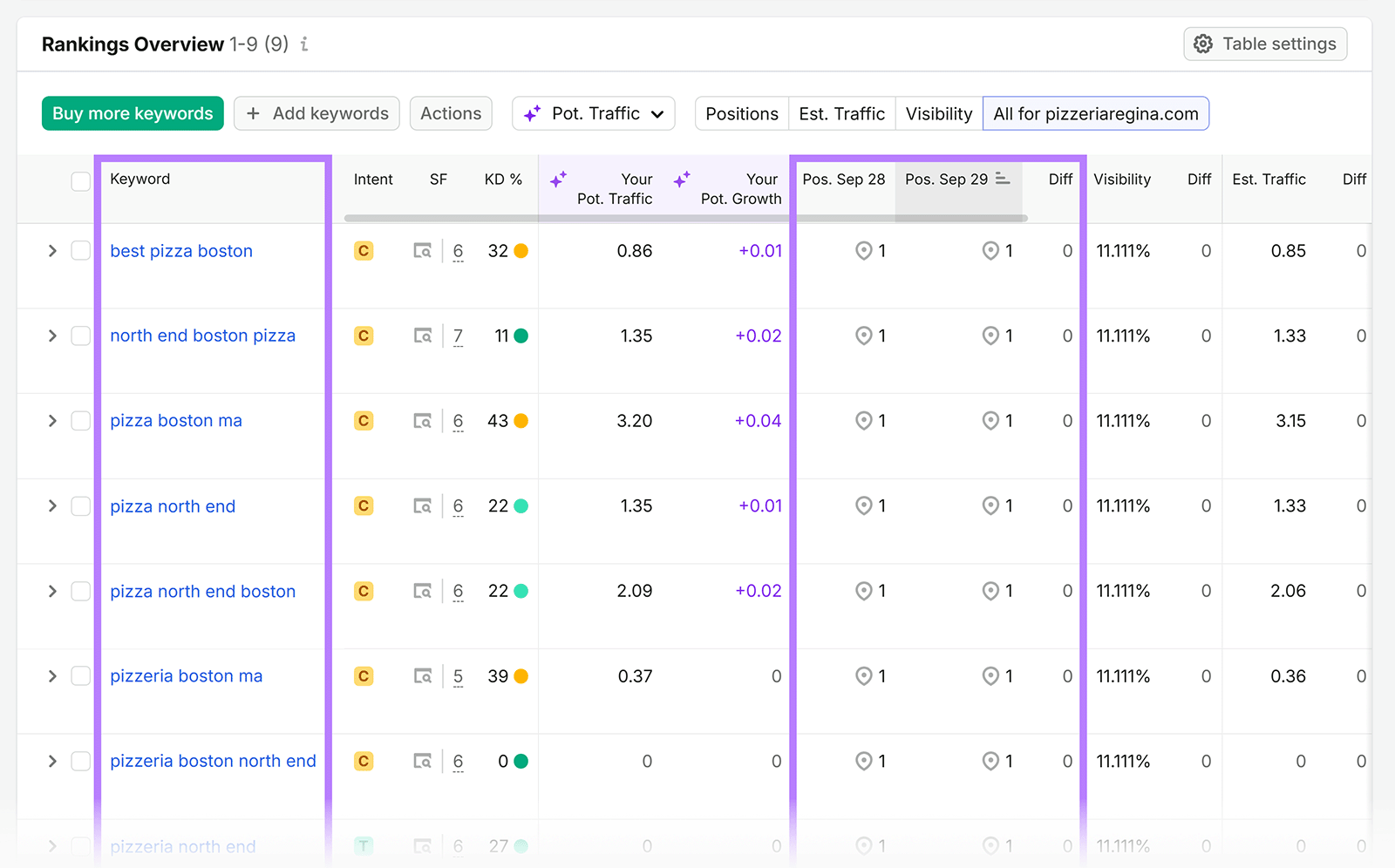Image resolution: width=1395 pixels, height=868 pixels.
Task: Switch to the Est. Traffic tab
Action: tap(842, 113)
